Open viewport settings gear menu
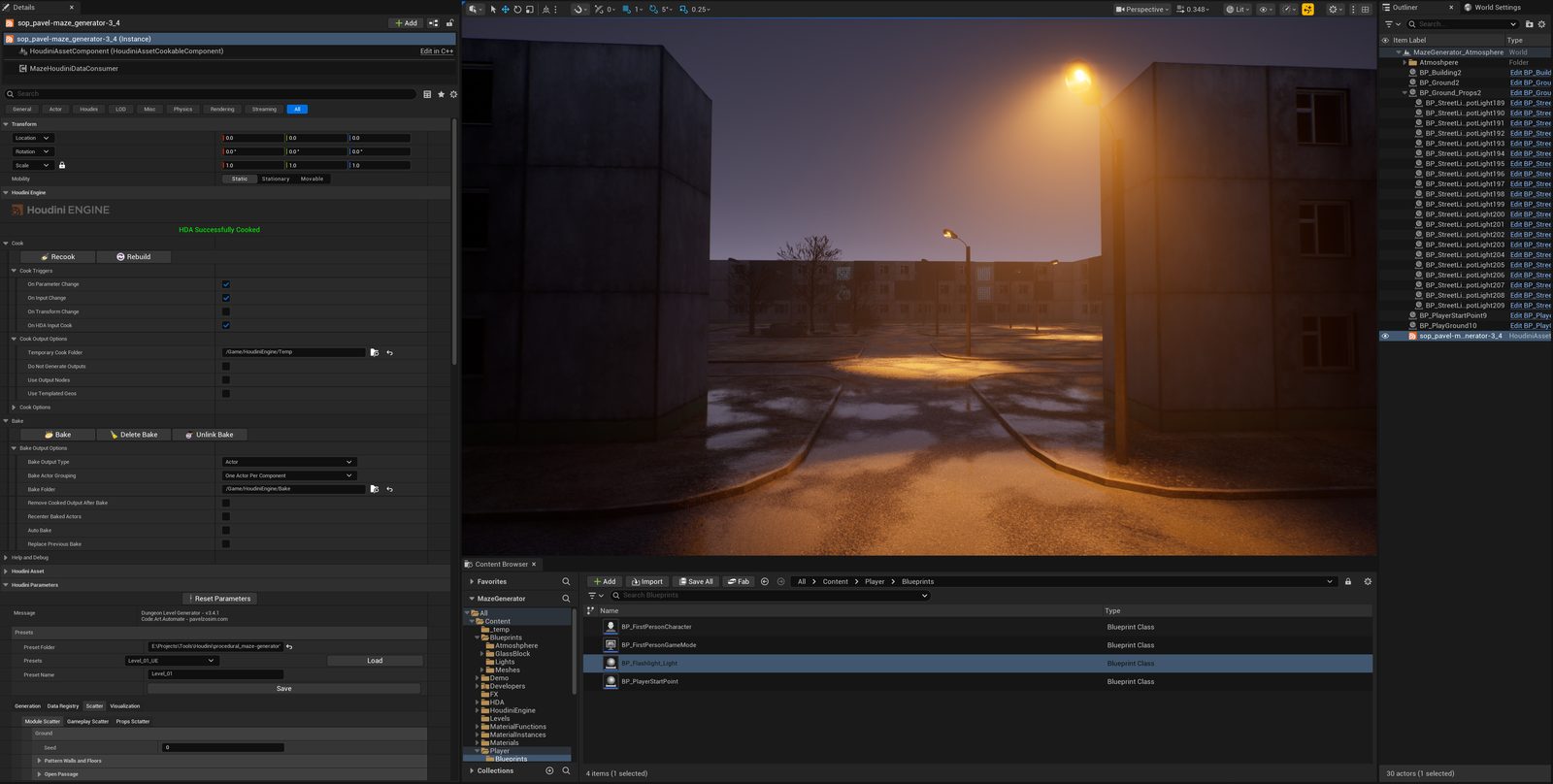 [x=1334, y=10]
